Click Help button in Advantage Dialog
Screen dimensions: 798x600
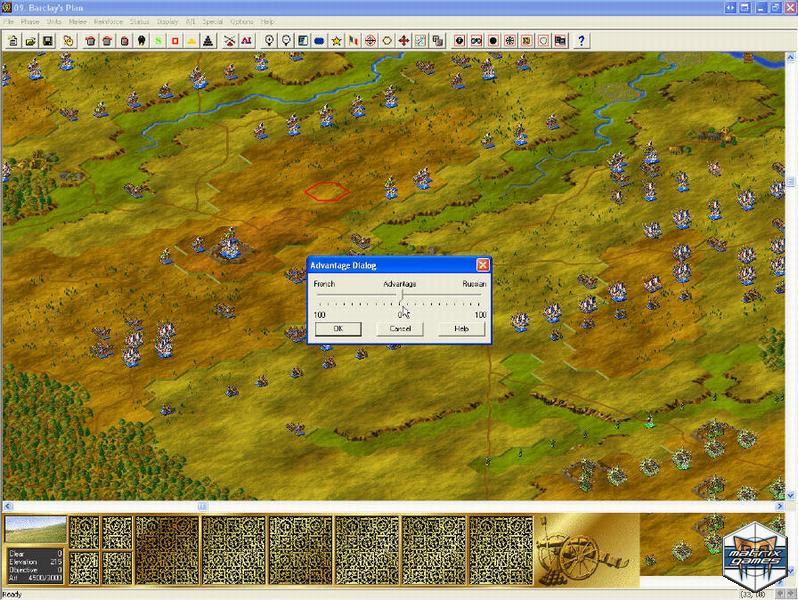461,329
